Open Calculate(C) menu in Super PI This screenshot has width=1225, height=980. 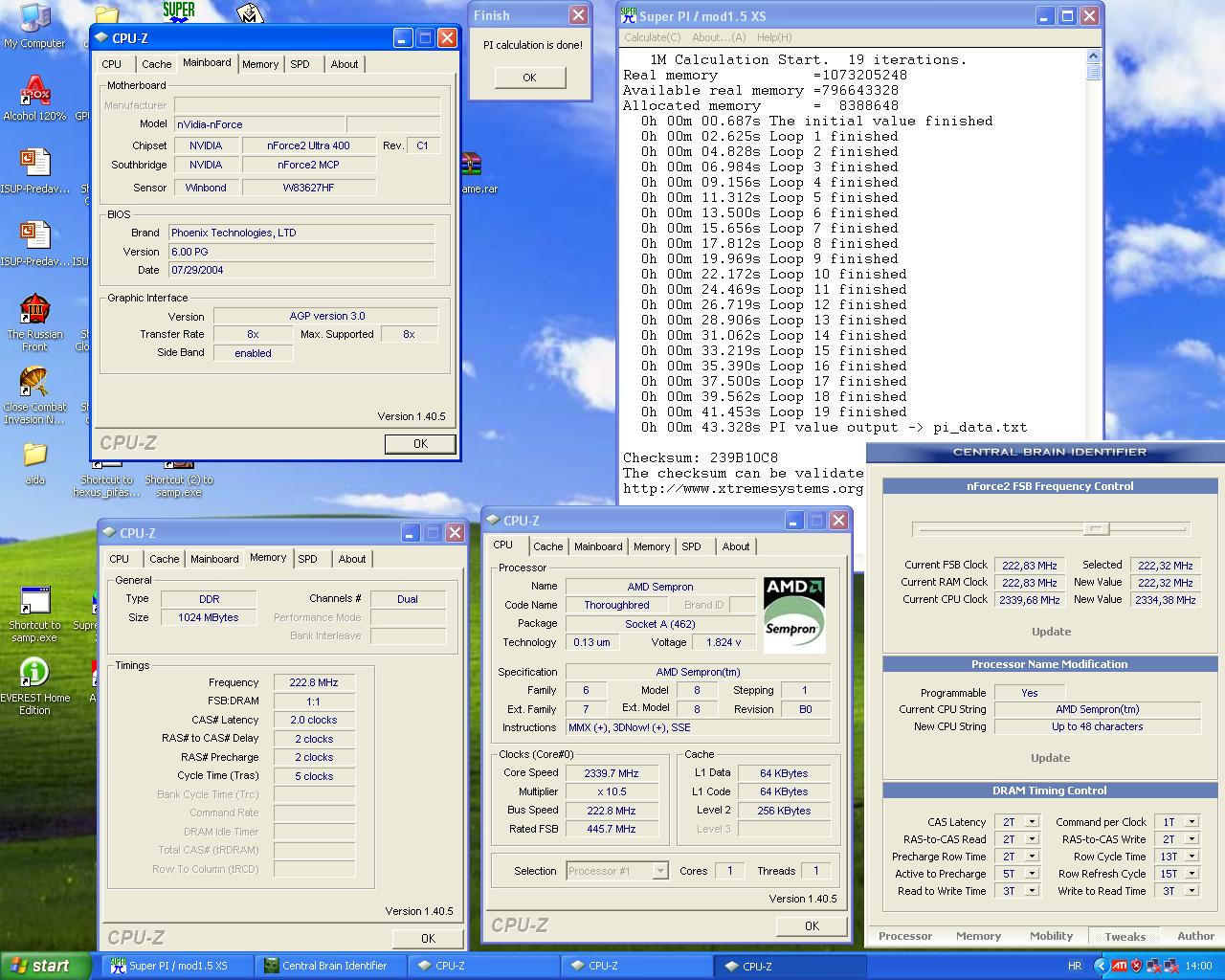[x=653, y=37]
